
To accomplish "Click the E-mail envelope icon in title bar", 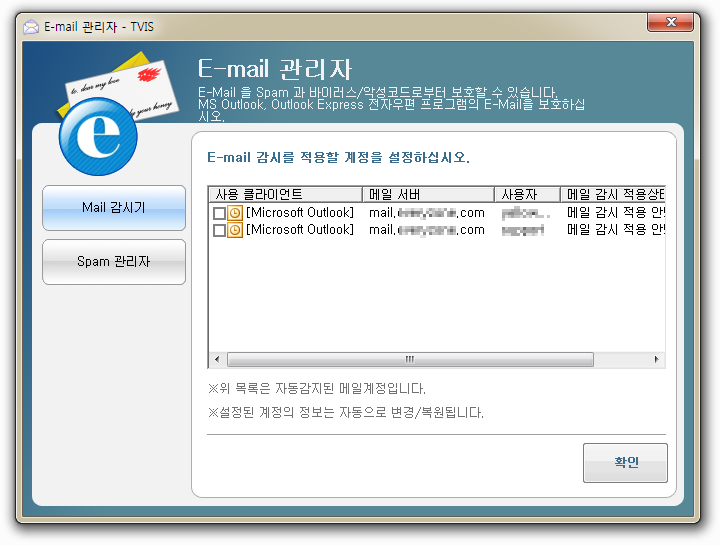I will tap(31, 27).
